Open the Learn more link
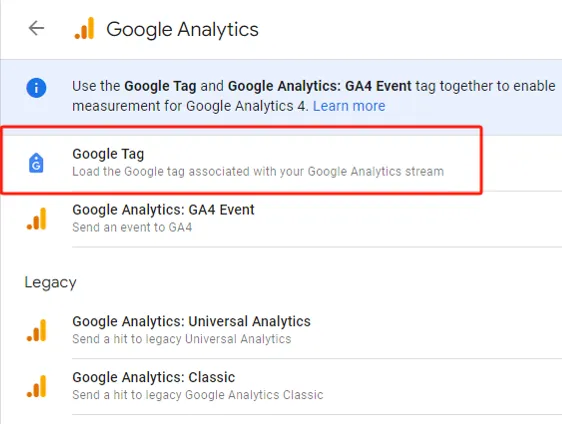The width and height of the screenshot is (562, 424). 349,106
